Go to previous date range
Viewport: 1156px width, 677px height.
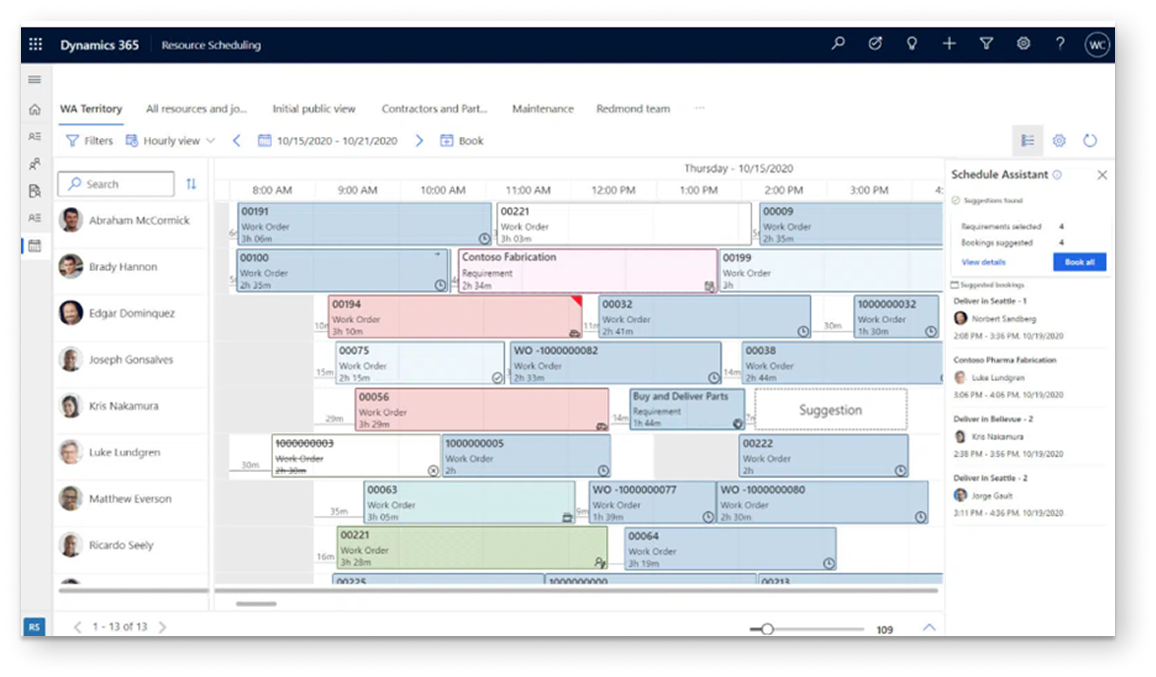point(237,140)
